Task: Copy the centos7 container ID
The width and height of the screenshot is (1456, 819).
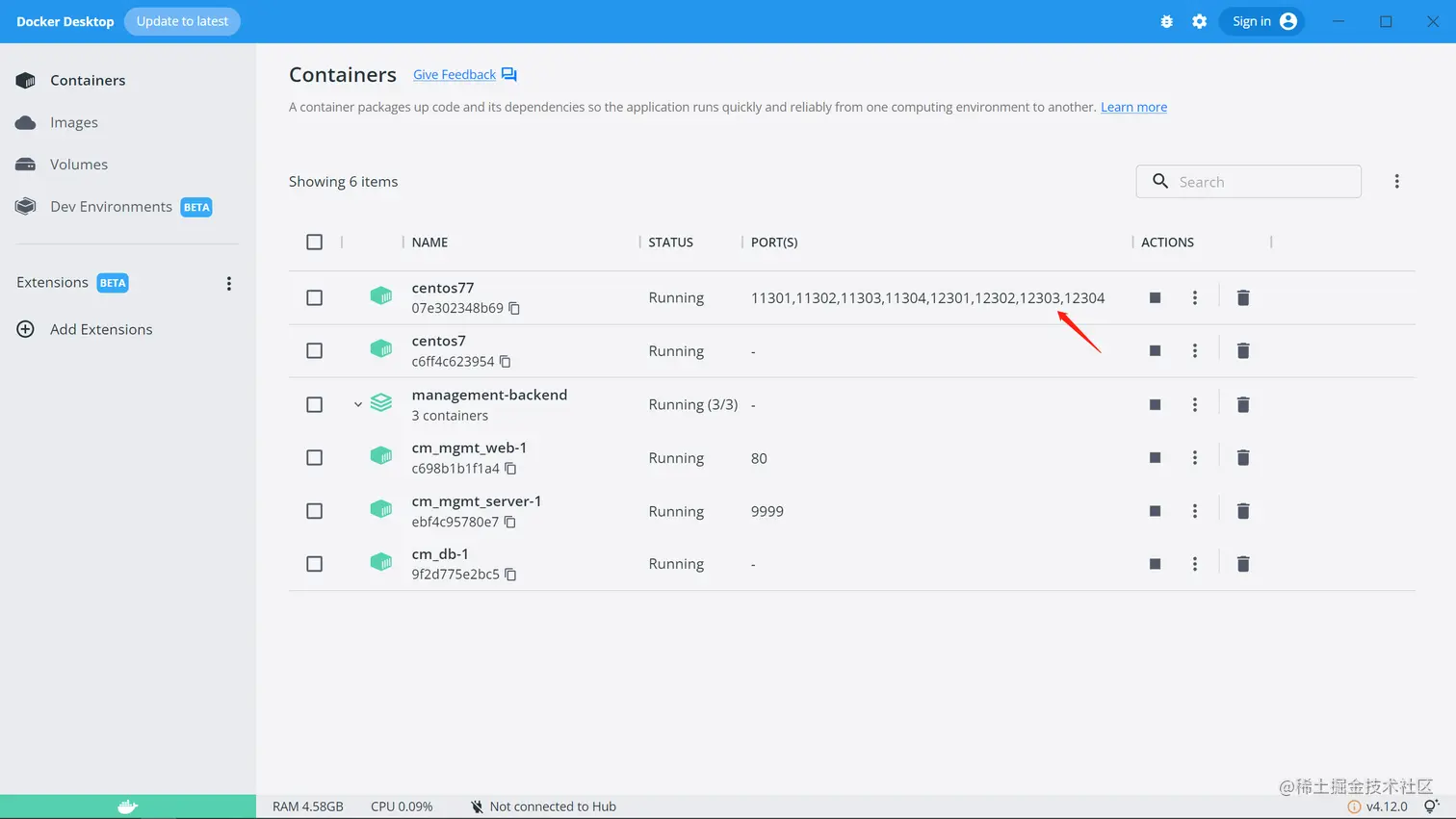Action: (505, 362)
